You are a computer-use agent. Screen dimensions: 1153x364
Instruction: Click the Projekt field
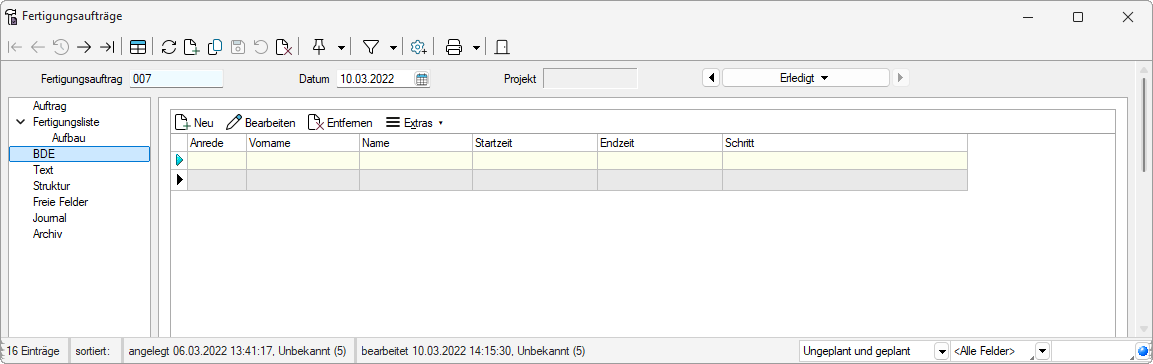(590, 79)
